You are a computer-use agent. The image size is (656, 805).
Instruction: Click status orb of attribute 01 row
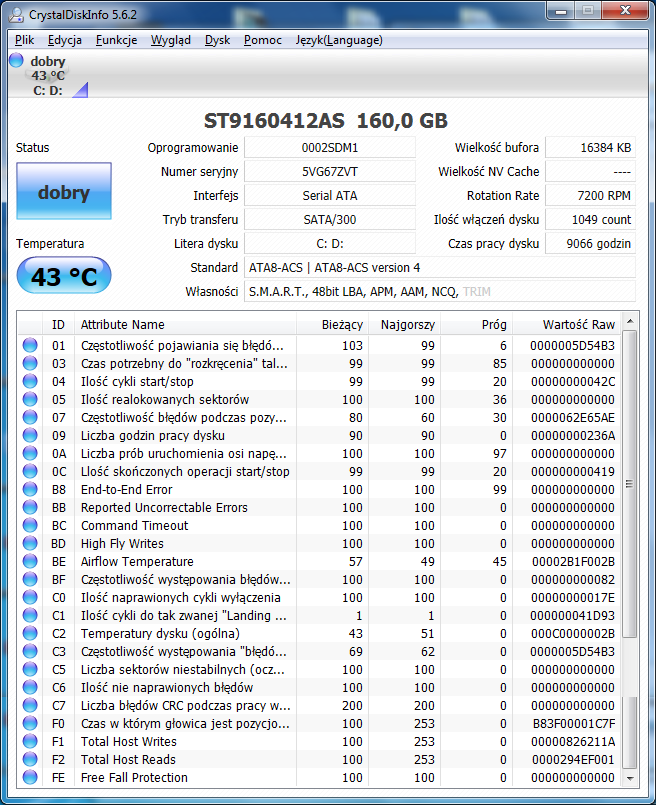tap(30, 345)
